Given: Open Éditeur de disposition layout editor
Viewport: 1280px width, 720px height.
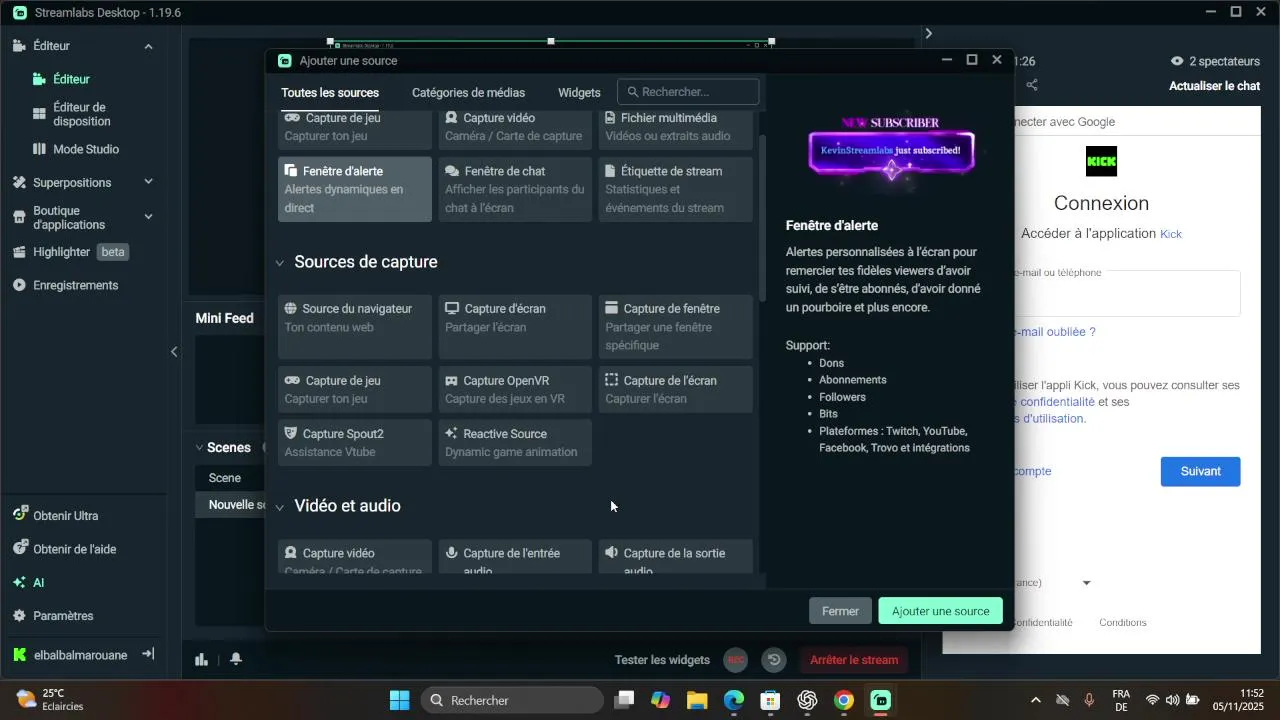Looking at the screenshot, I should pos(82,114).
